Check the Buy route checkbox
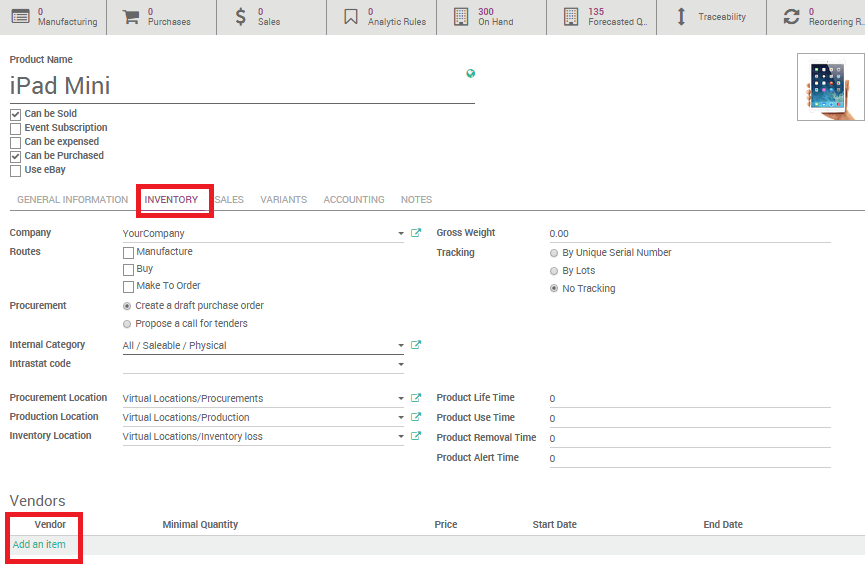The height and width of the screenshot is (582, 865). pyautogui.click(x=128, y=268)
